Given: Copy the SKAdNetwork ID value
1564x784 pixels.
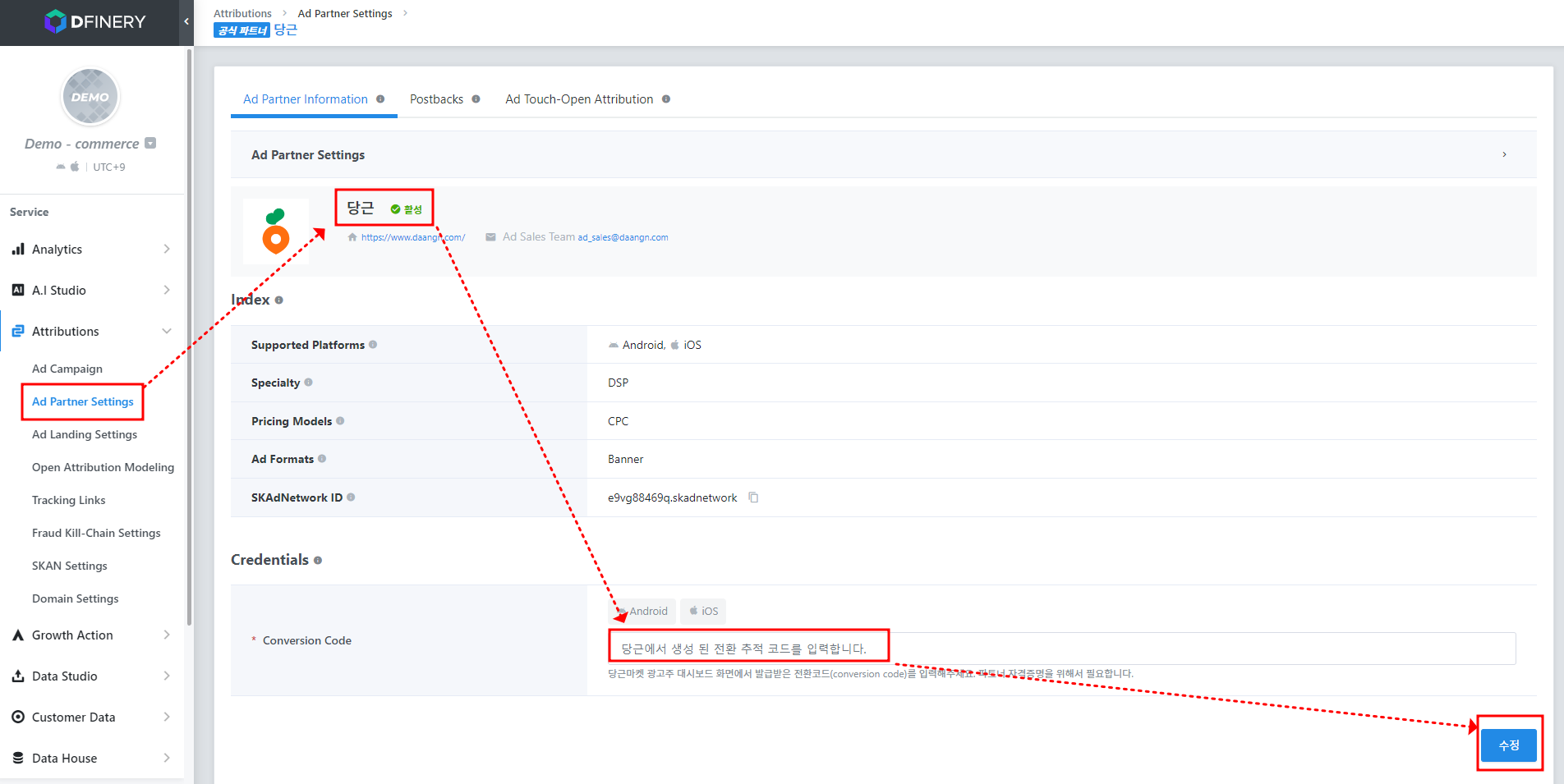Looking at the screenshot, I should click(x=753, y=497).
